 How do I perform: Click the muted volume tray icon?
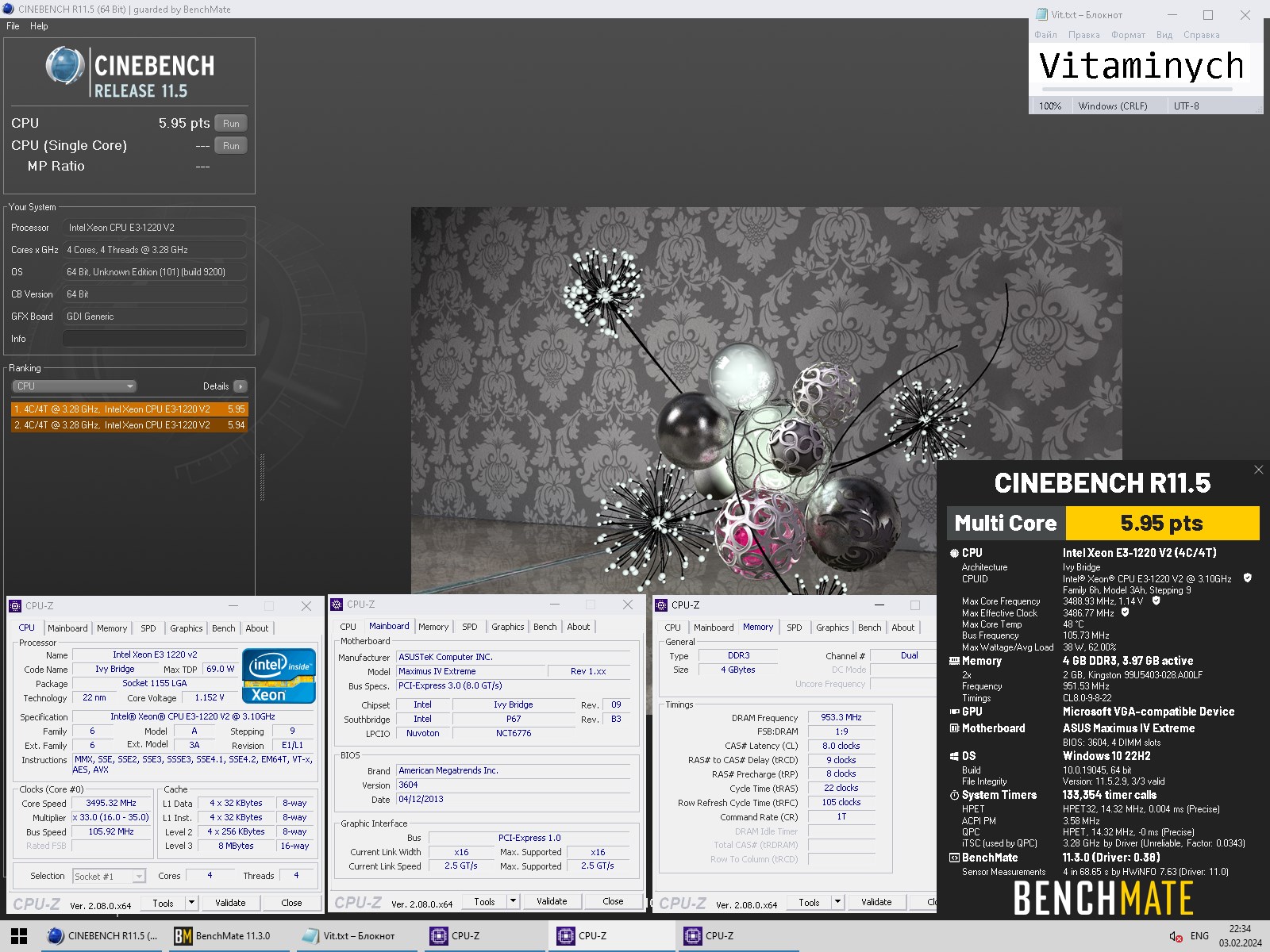1176,937
